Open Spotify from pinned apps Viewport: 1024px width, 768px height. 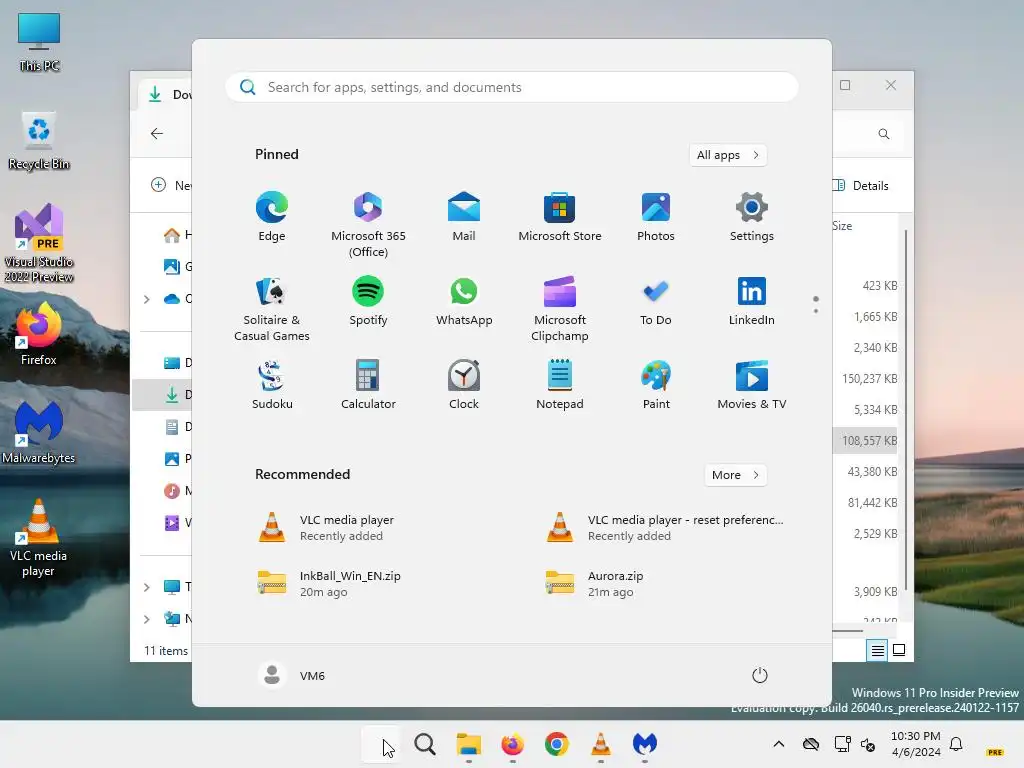[x=368, y=300]
